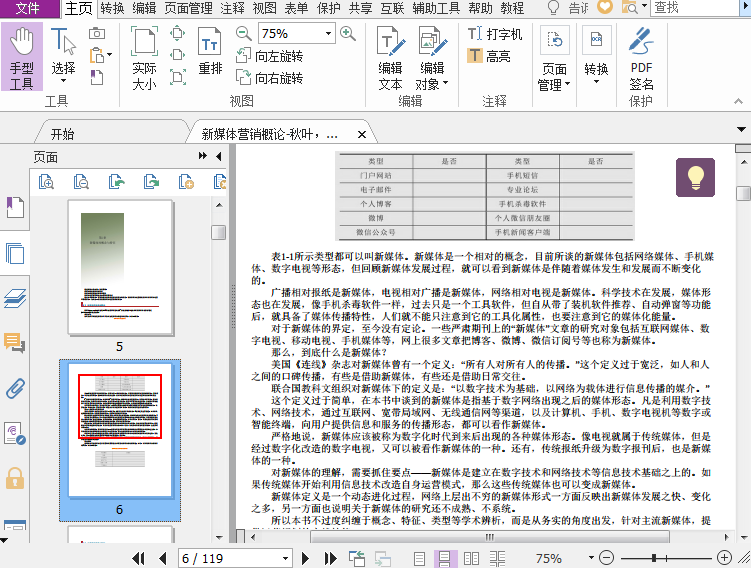This screenshot has height=568, width=751.
Task: Open the Clipboard paste icon
Action: tap(97, 55)
